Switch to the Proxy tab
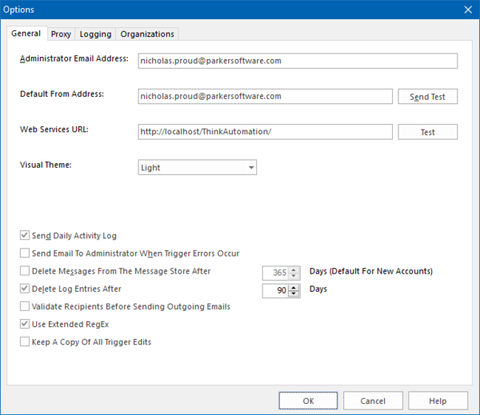 pyautogui.click(x=61, y=34)
